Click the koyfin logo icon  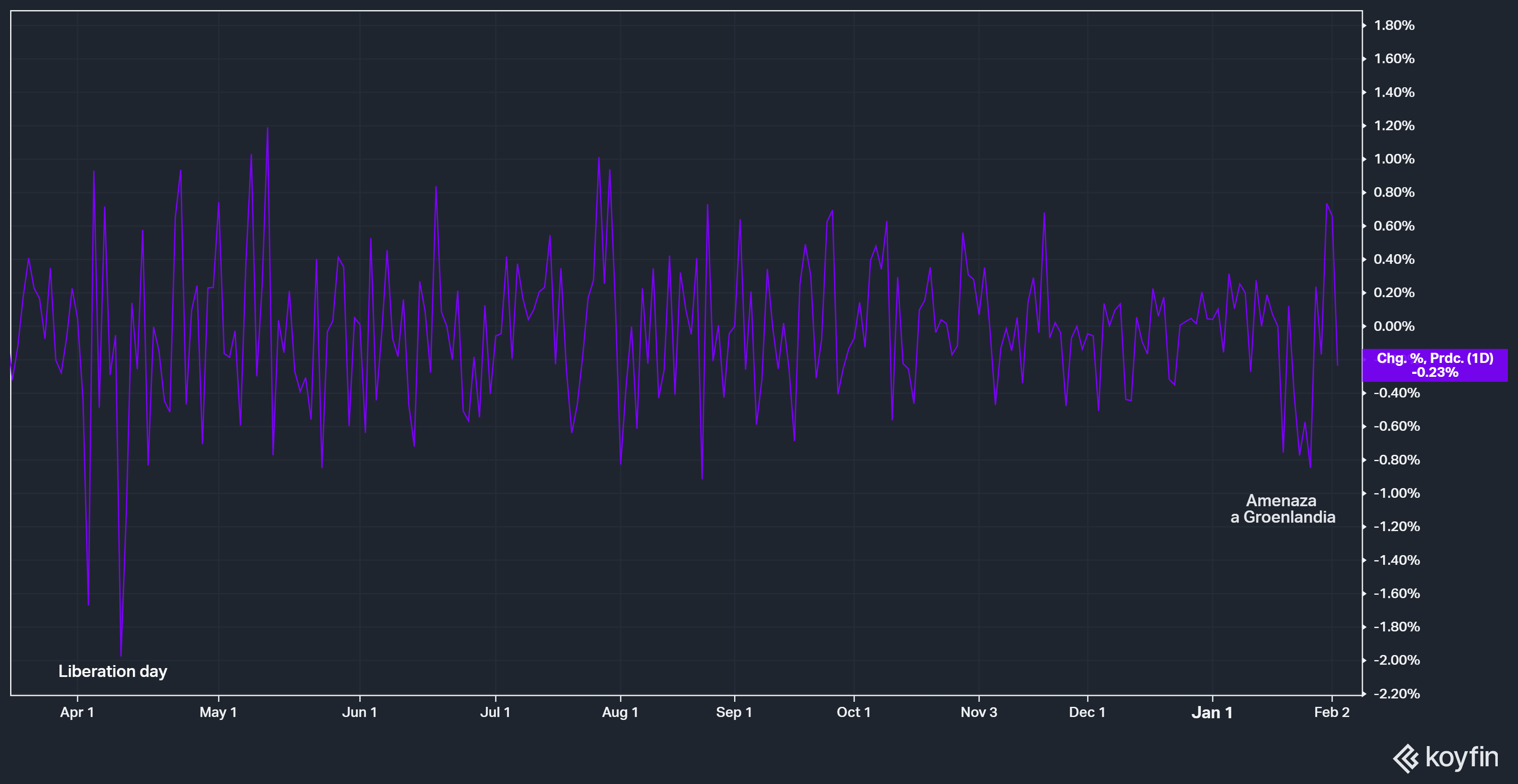pos(1406,758)
